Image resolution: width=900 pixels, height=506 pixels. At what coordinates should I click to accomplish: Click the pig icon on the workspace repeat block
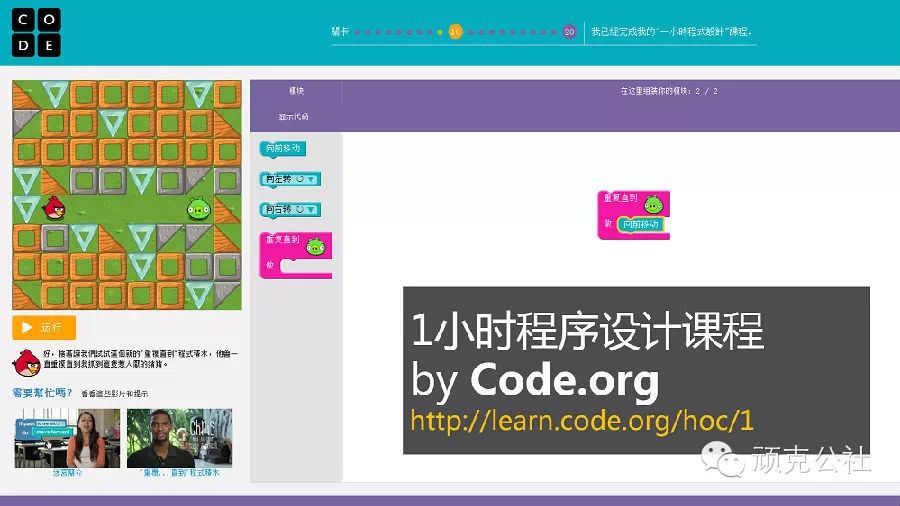pyautogui.click(x=653, y=204)
